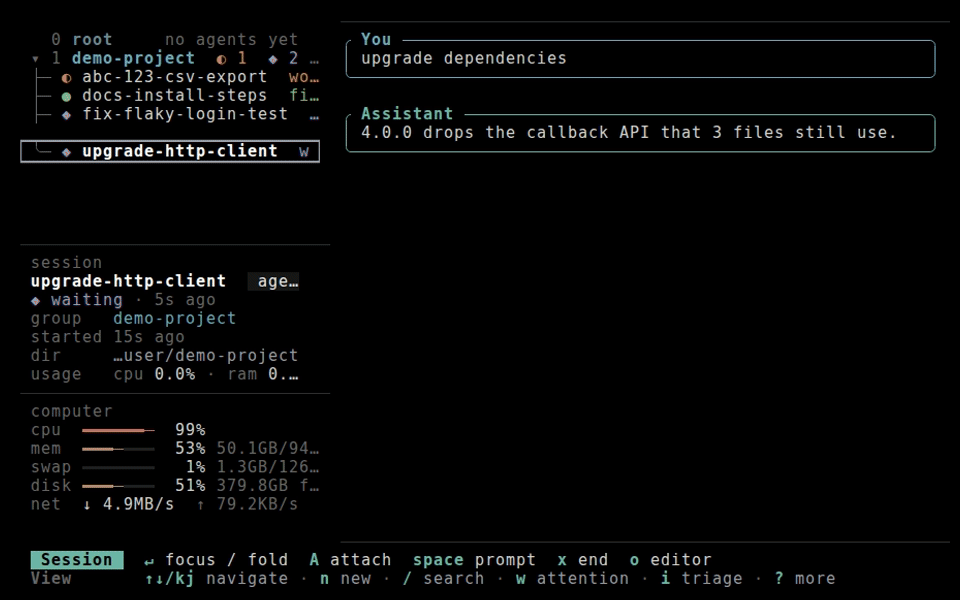
Task: Click the 'w attention' shortcut
Action: 572,579
